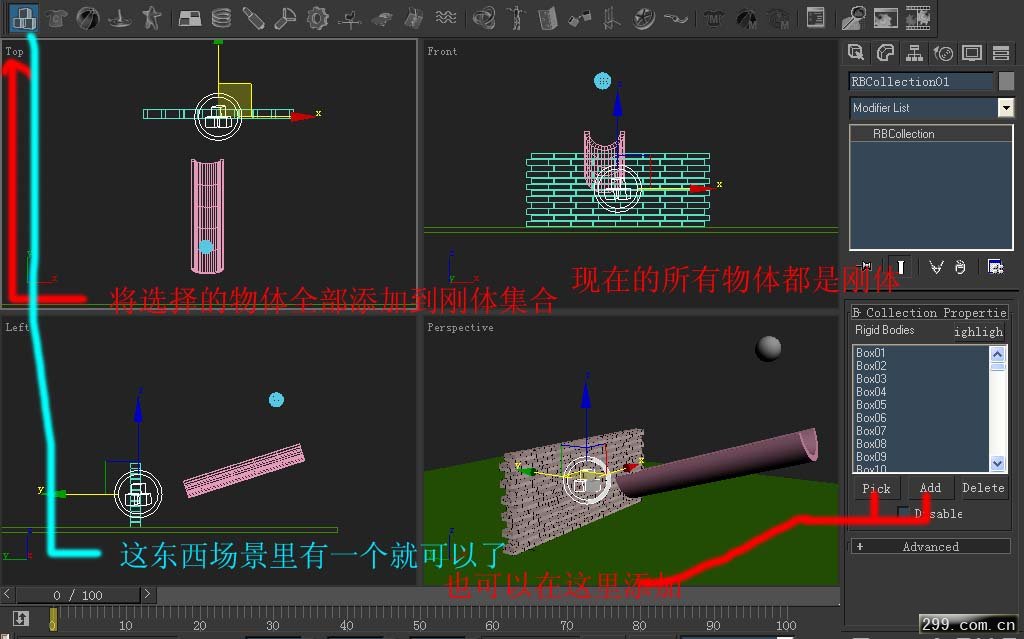Select Box05 in Rigid Bodies list
Screen dimensions: 1024x639
[872, 405]
